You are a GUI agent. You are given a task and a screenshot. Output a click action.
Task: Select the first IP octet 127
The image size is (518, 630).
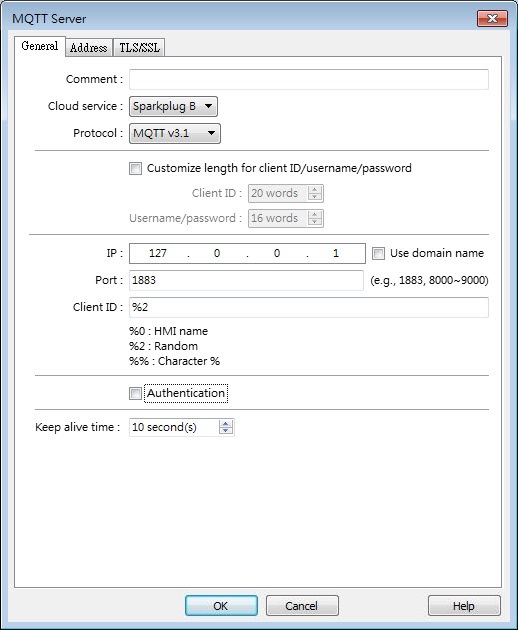pyautogui.click(x=158, y=253)
